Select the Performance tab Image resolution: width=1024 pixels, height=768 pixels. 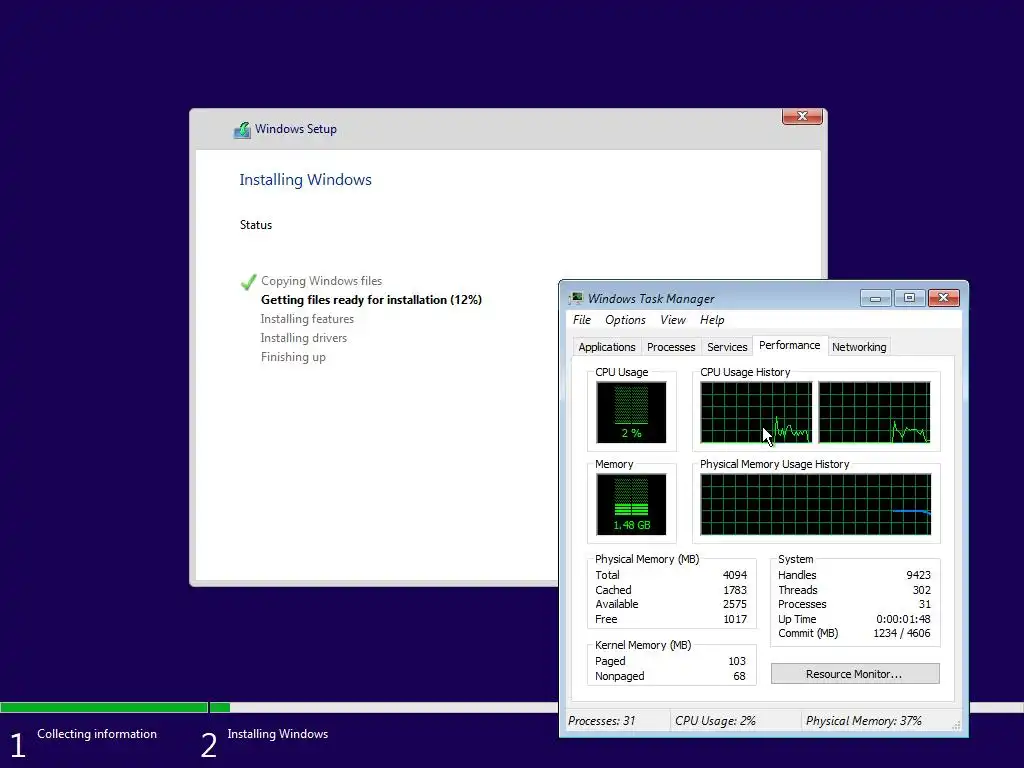pyautogui.click(x=790, y=345)
